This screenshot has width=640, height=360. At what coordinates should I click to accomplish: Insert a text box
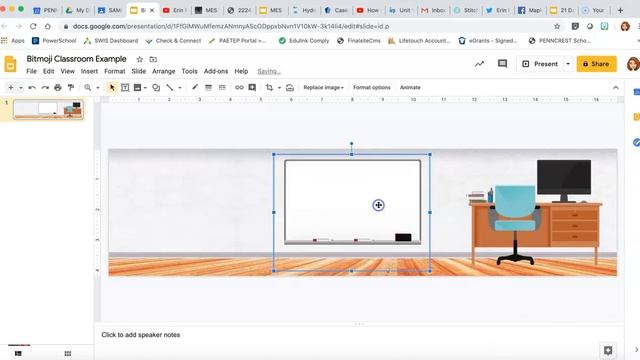pos(125,87)
